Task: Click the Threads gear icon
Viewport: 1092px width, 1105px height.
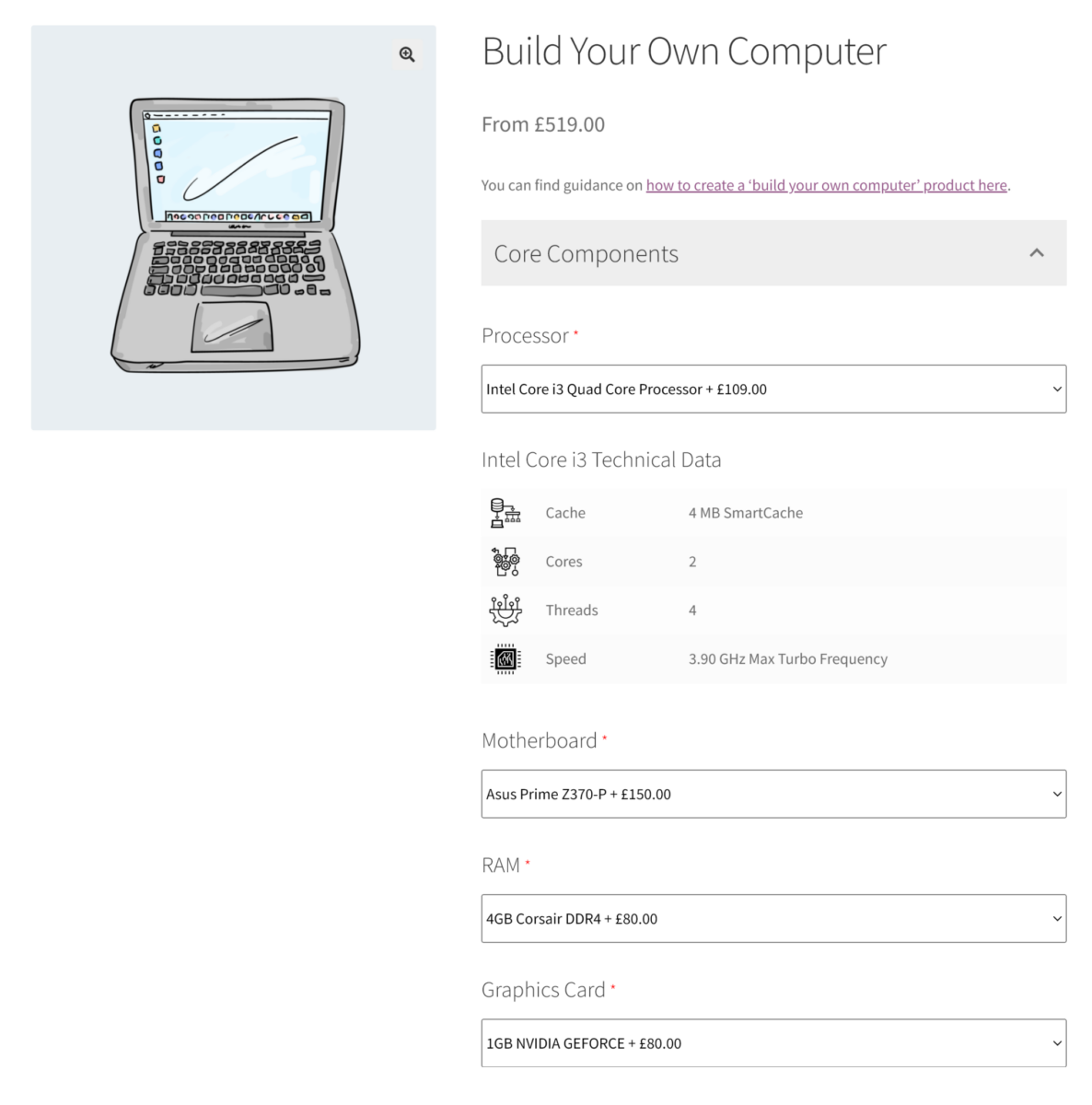Action: [x=505, y=610]
